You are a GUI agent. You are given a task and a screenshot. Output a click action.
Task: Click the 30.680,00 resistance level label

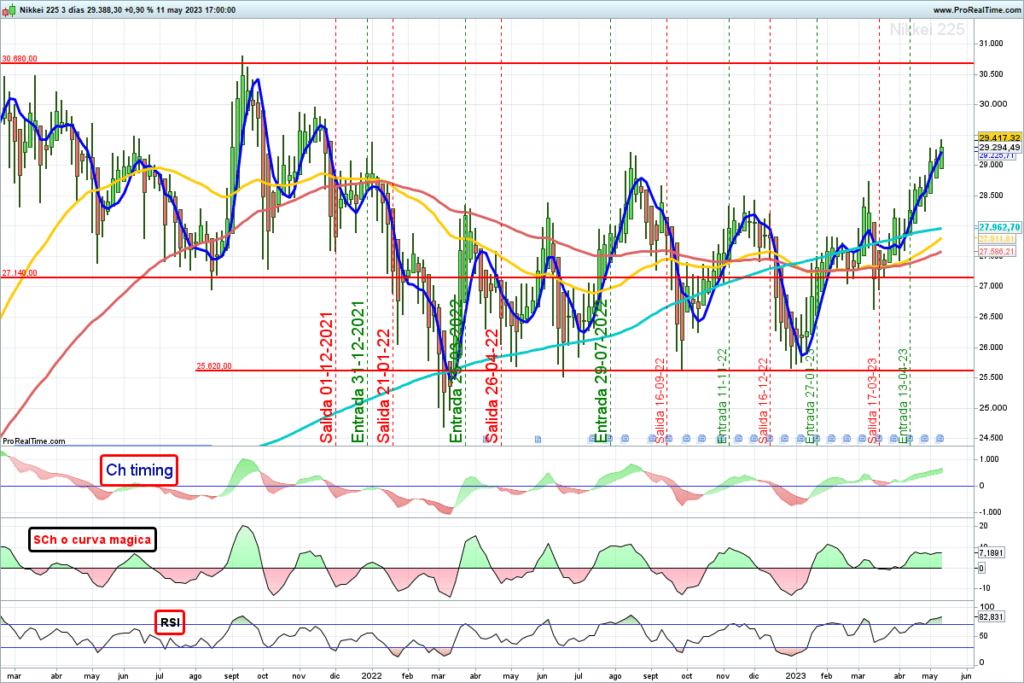[x=20, y=59]
